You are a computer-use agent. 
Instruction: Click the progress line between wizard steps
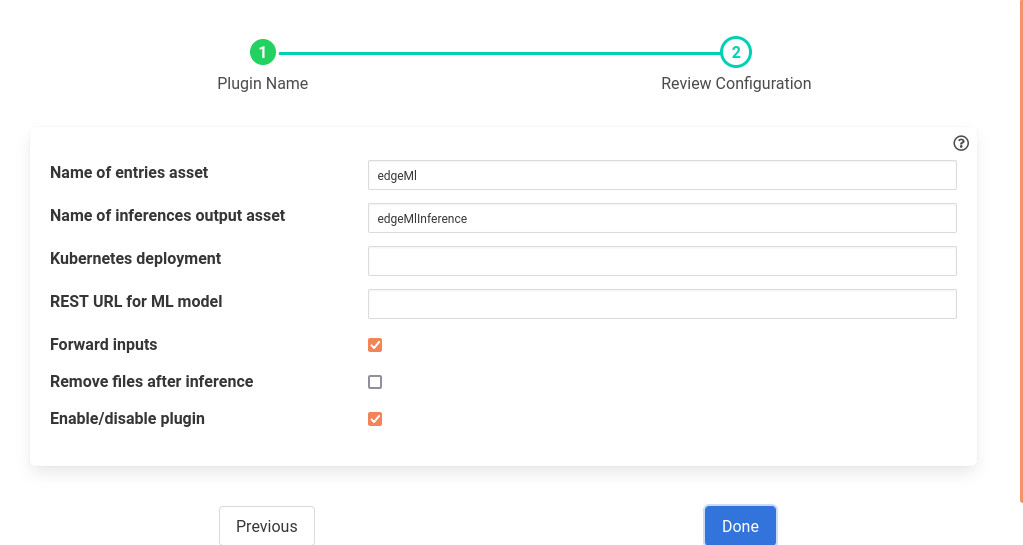point(498,53)
